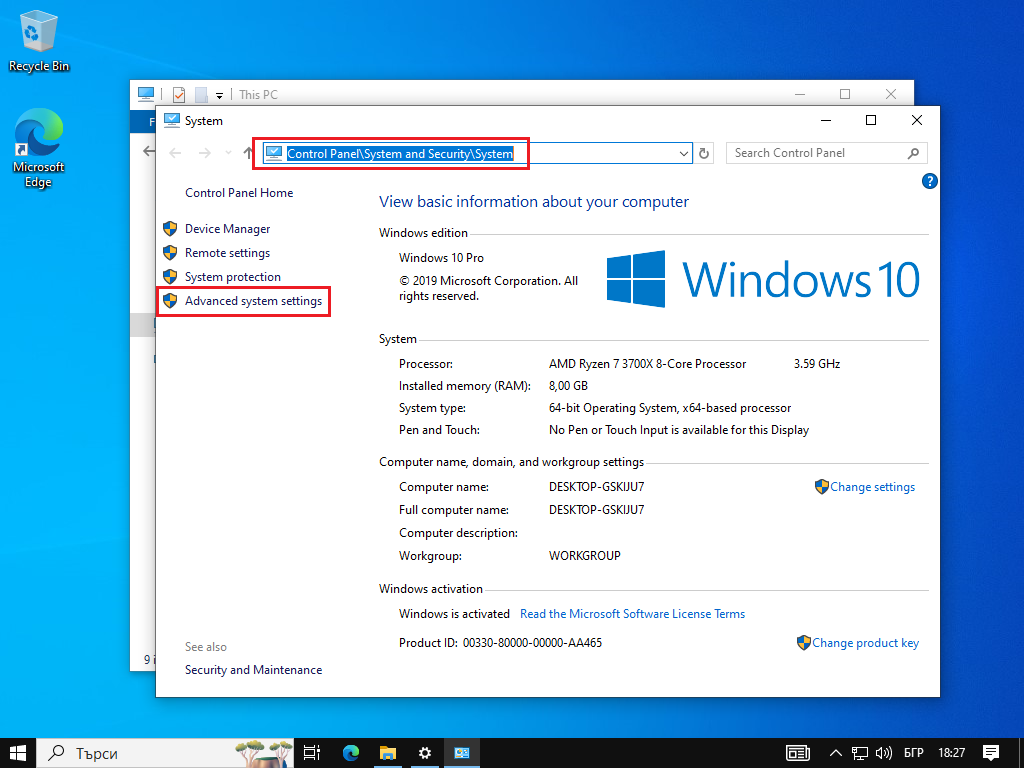Click the help question mark icon

(929, 181)
